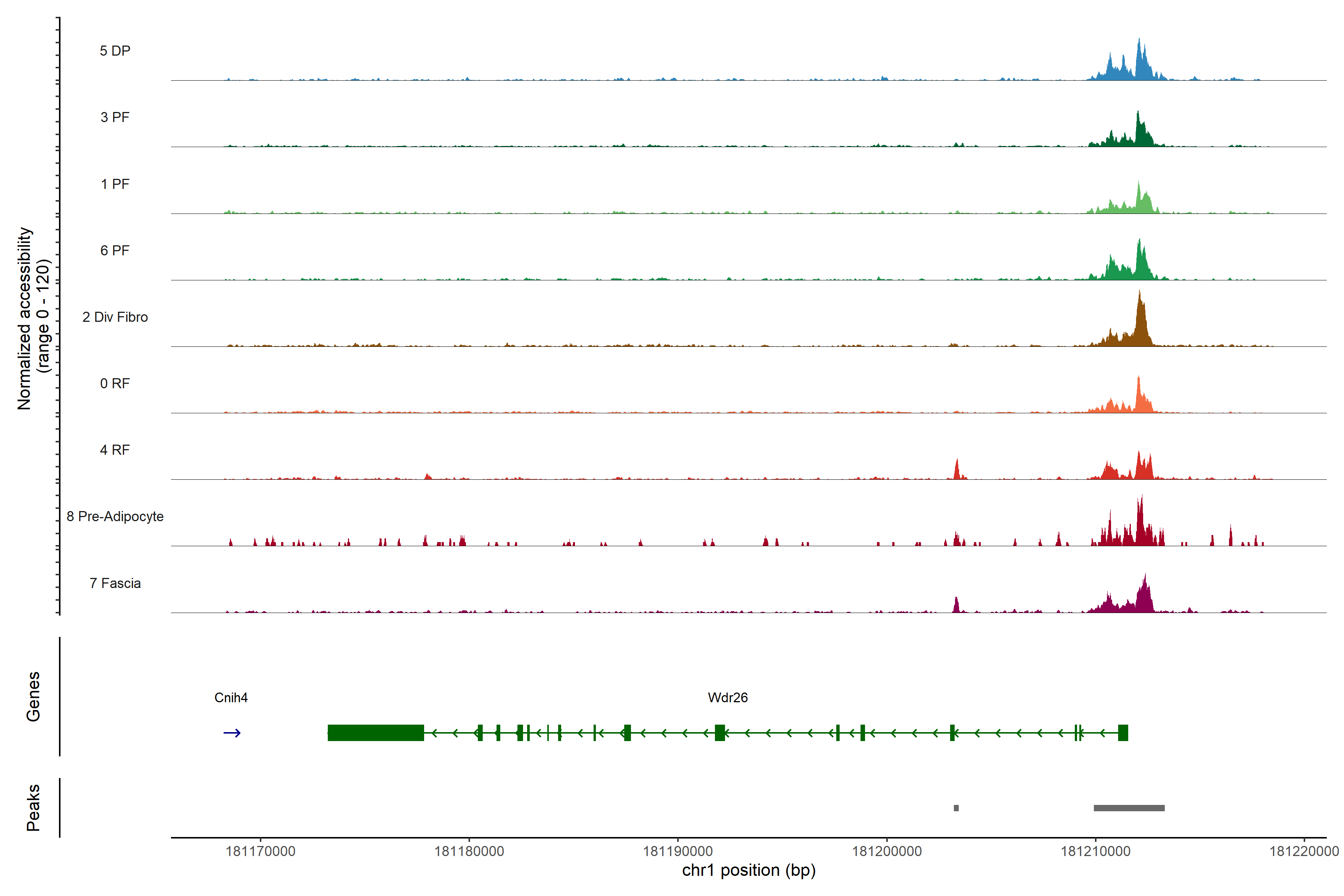
Task: Click the Peaks panel label
Action: click(33, 808)
